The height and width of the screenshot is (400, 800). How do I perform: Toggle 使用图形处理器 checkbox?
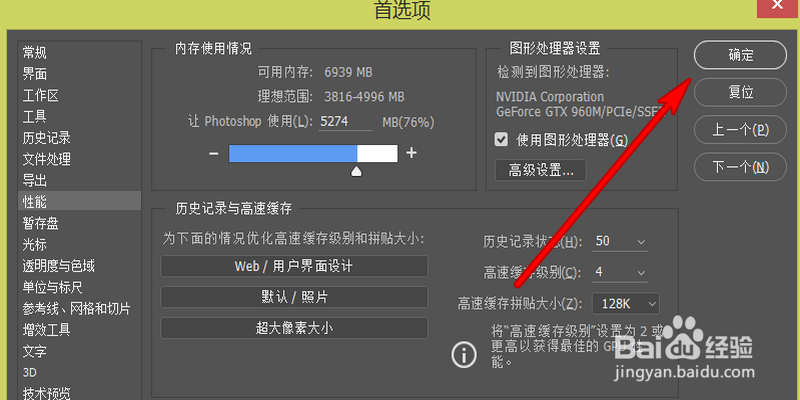coord(501,139)
